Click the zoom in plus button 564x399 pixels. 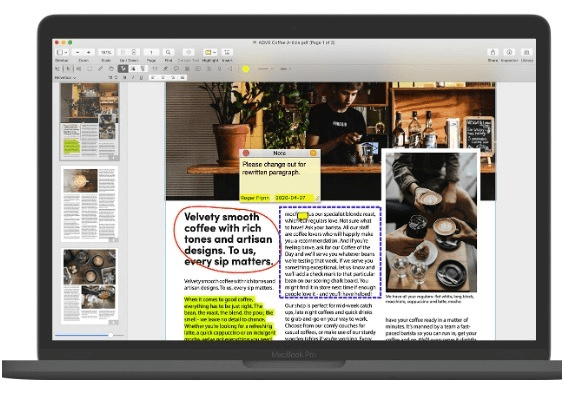point(89,52)
